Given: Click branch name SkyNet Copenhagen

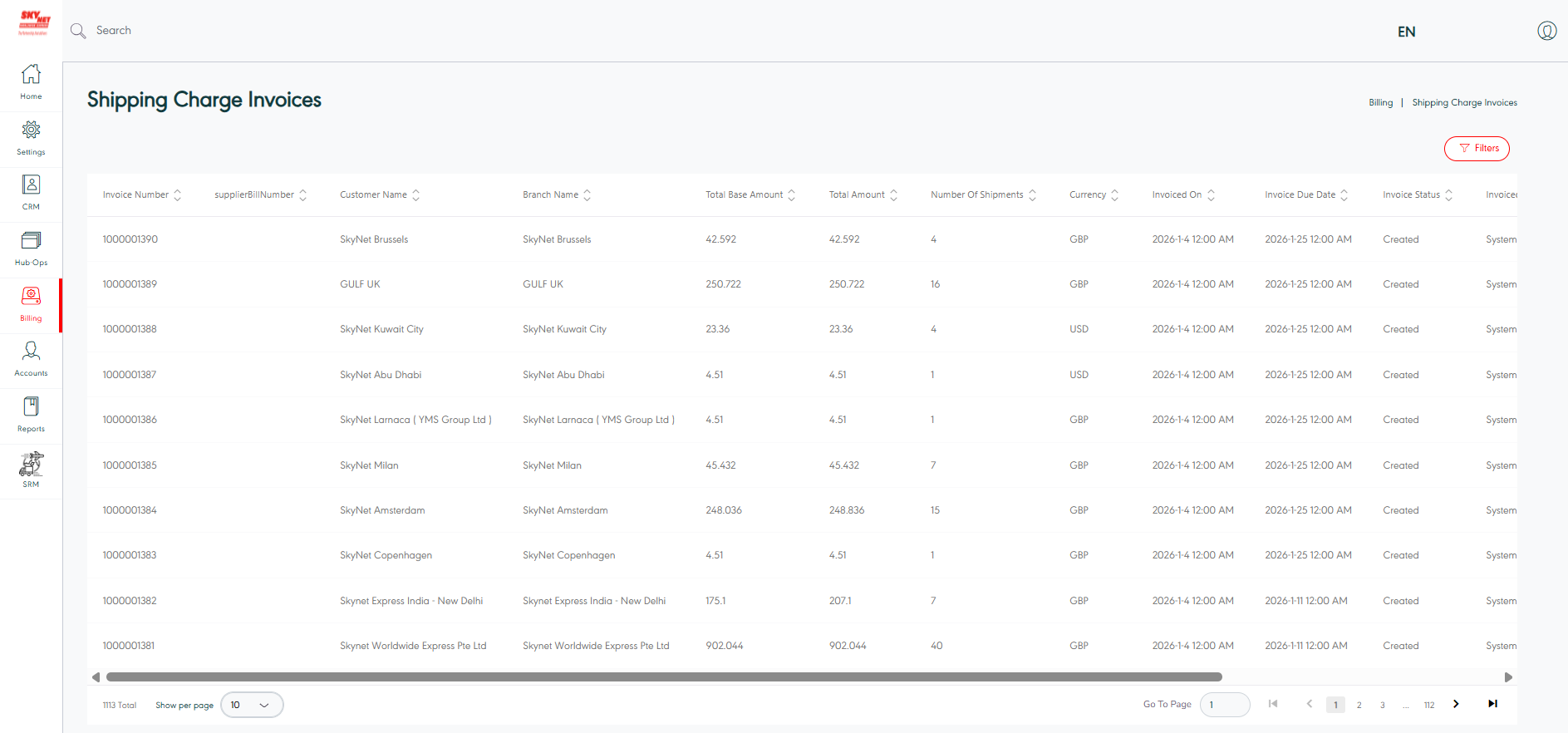Looking at the screenshot, I should 569,555.
